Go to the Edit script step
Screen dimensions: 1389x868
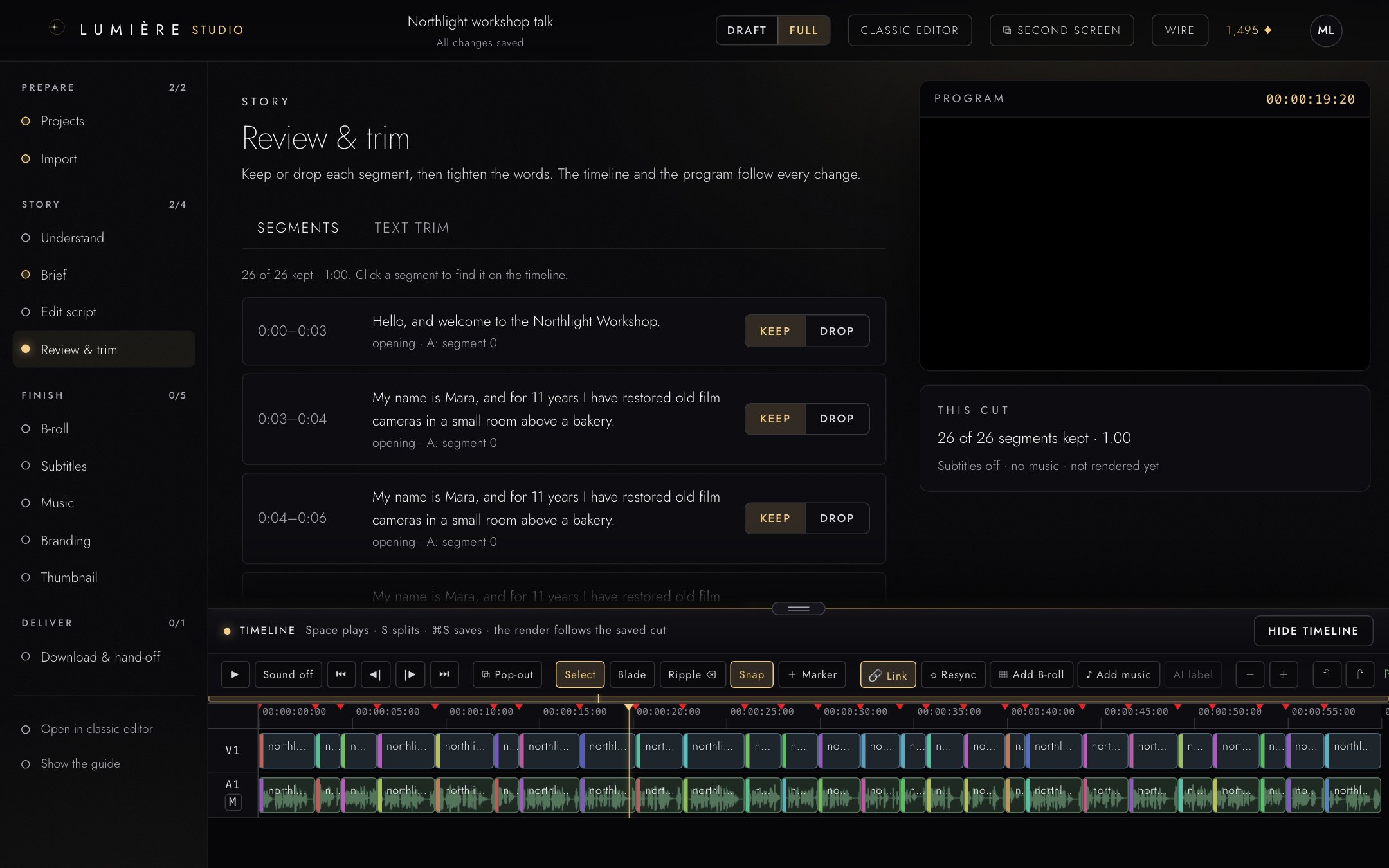103,312
